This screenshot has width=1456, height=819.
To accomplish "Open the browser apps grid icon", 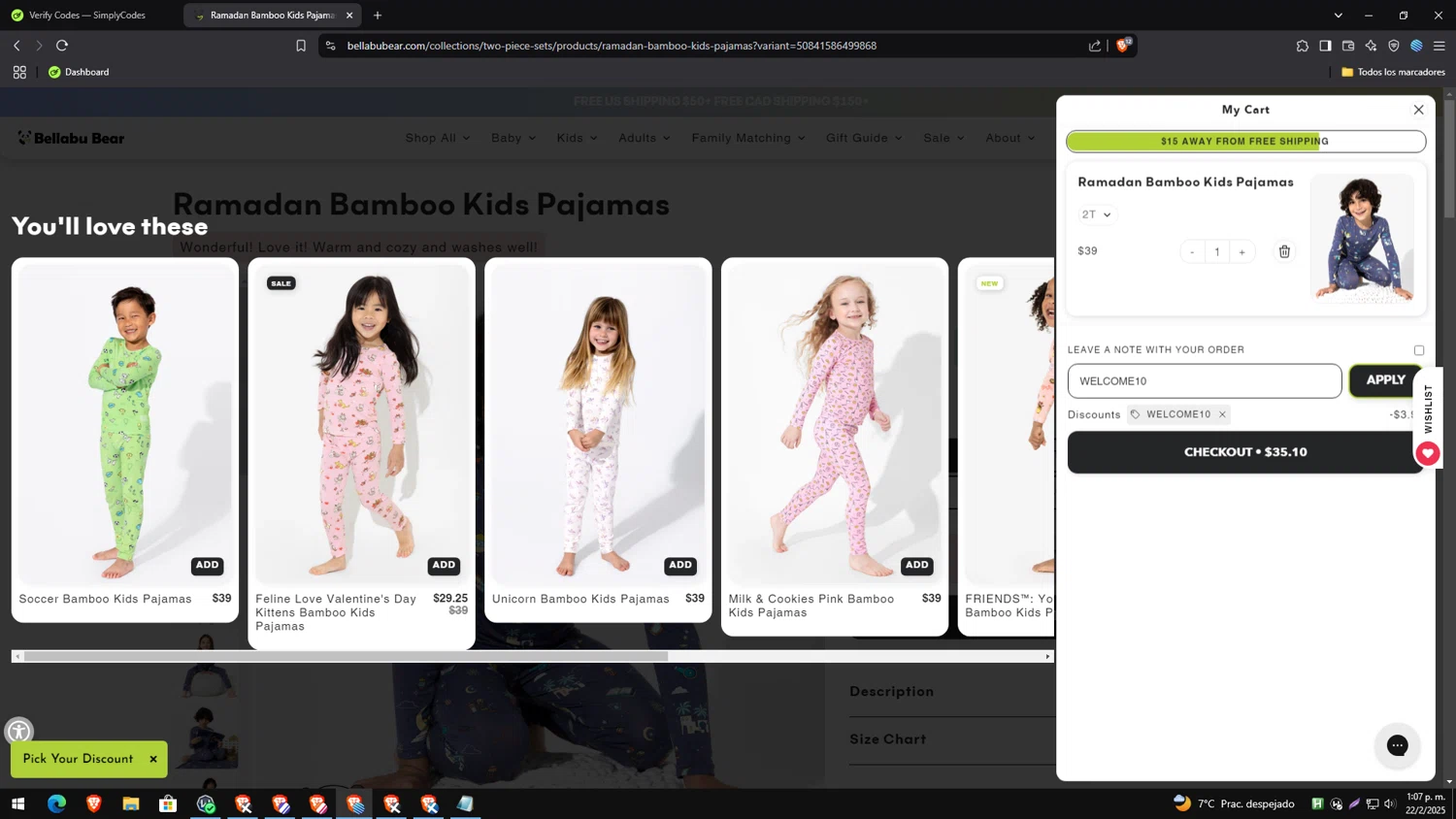I will pyautogui.click(x=19, y=72).
